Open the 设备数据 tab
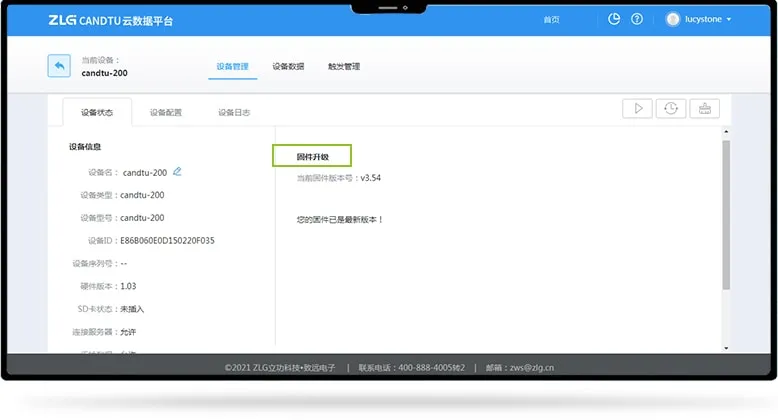The width and height of the screenshot is (778, 420). 288,67
